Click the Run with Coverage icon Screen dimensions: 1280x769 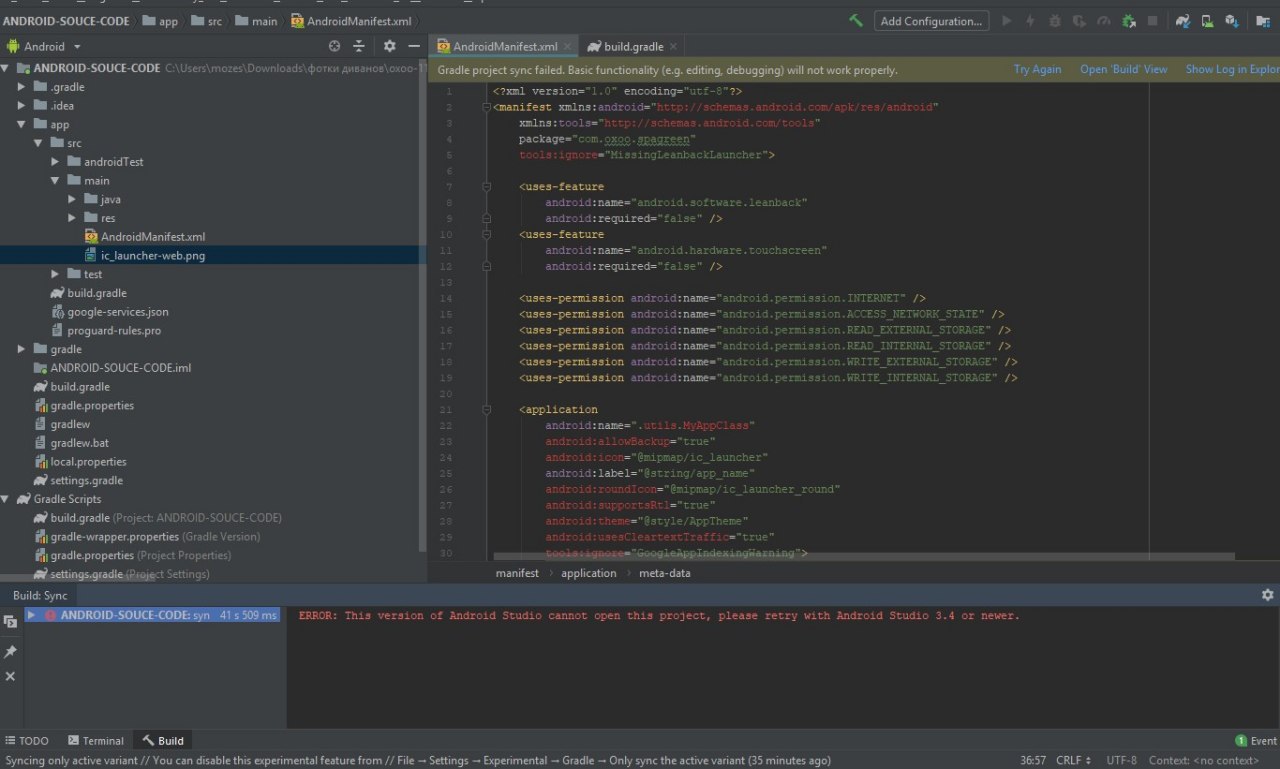coord(1079,20)
